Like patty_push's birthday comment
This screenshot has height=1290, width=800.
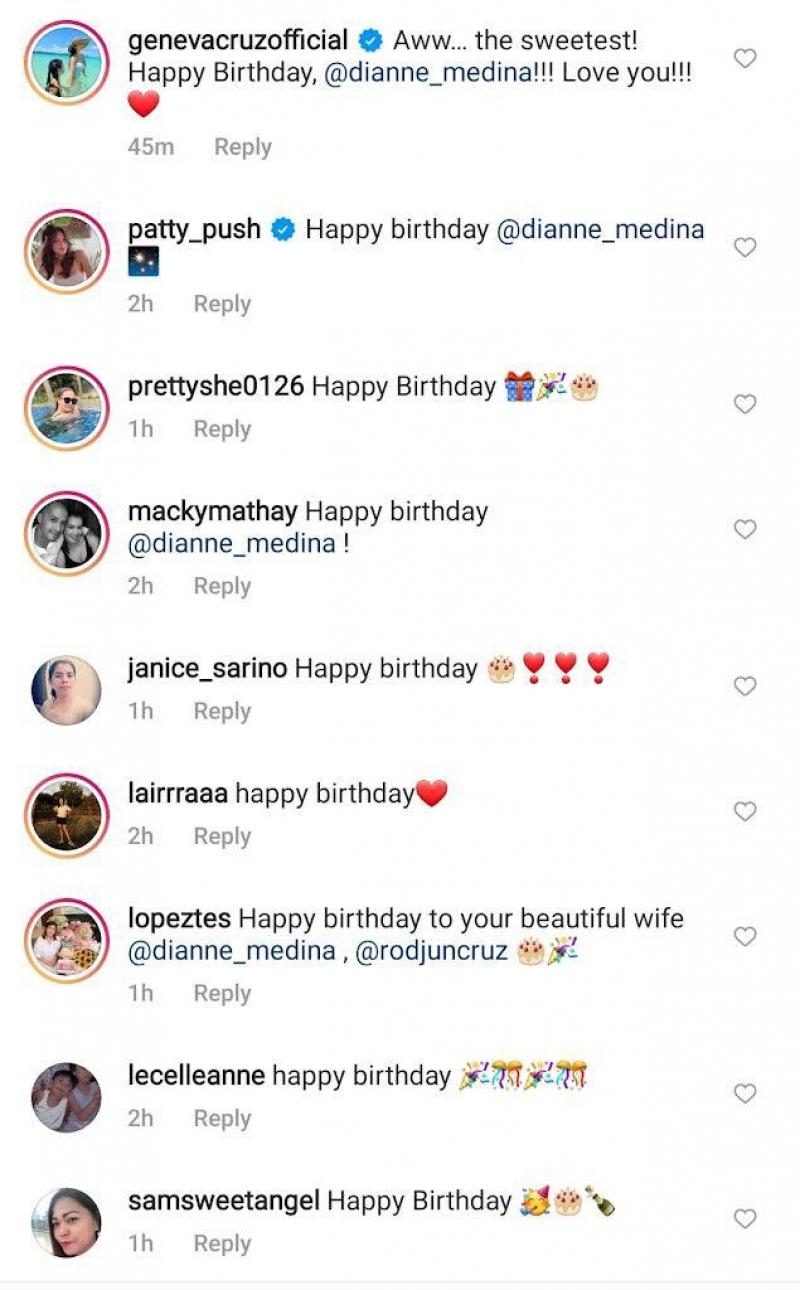pyautogui.click(x=745, y=247)
